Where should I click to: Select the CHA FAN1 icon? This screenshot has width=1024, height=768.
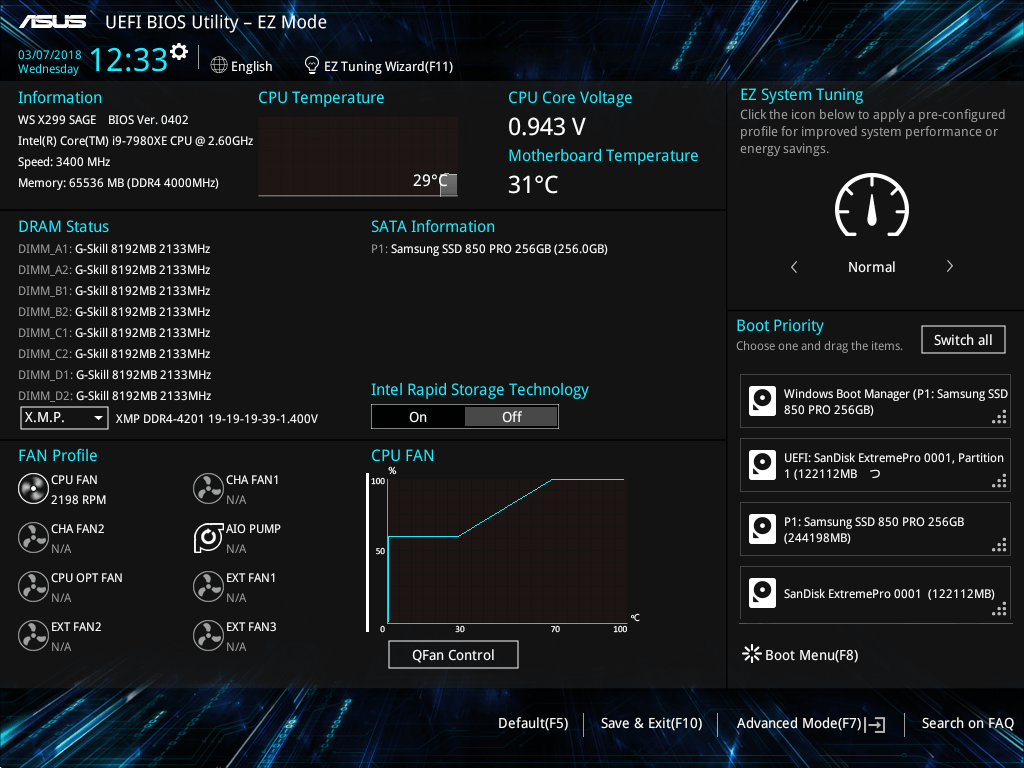(x=208, y=488)
